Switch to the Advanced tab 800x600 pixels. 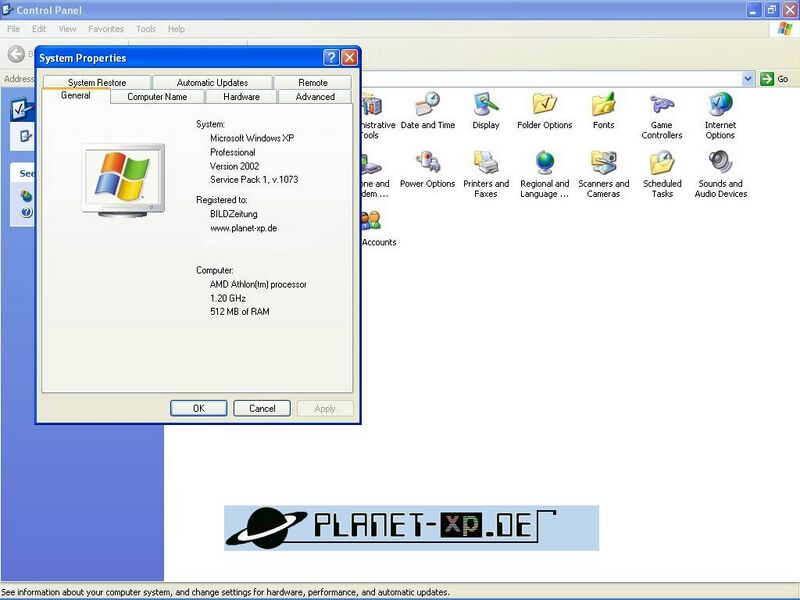(x=315, y=96)
